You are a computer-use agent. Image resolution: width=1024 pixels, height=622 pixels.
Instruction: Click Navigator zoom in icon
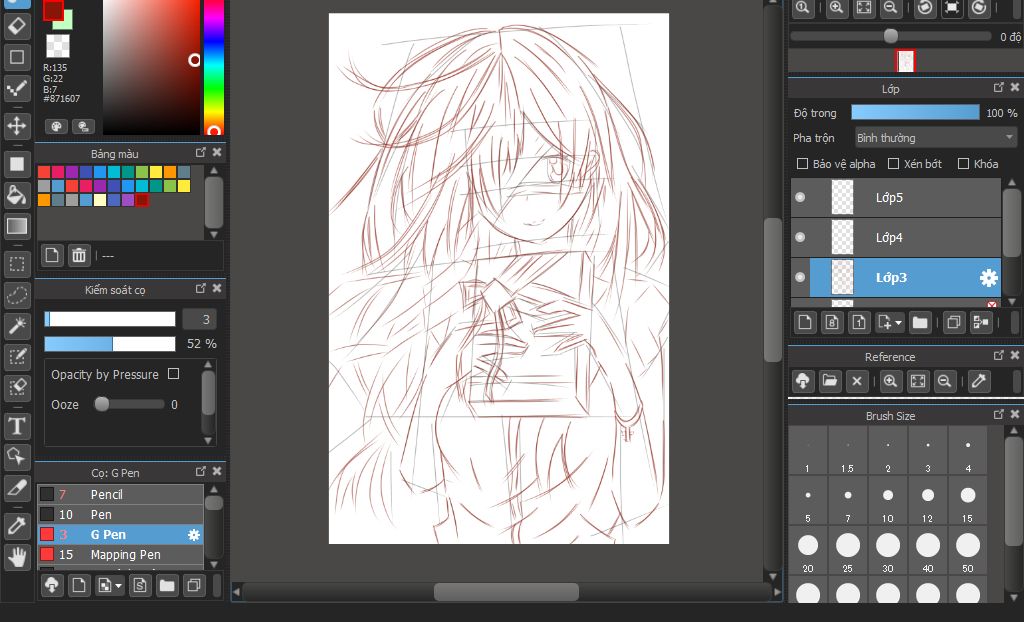(x=837, y=8)
